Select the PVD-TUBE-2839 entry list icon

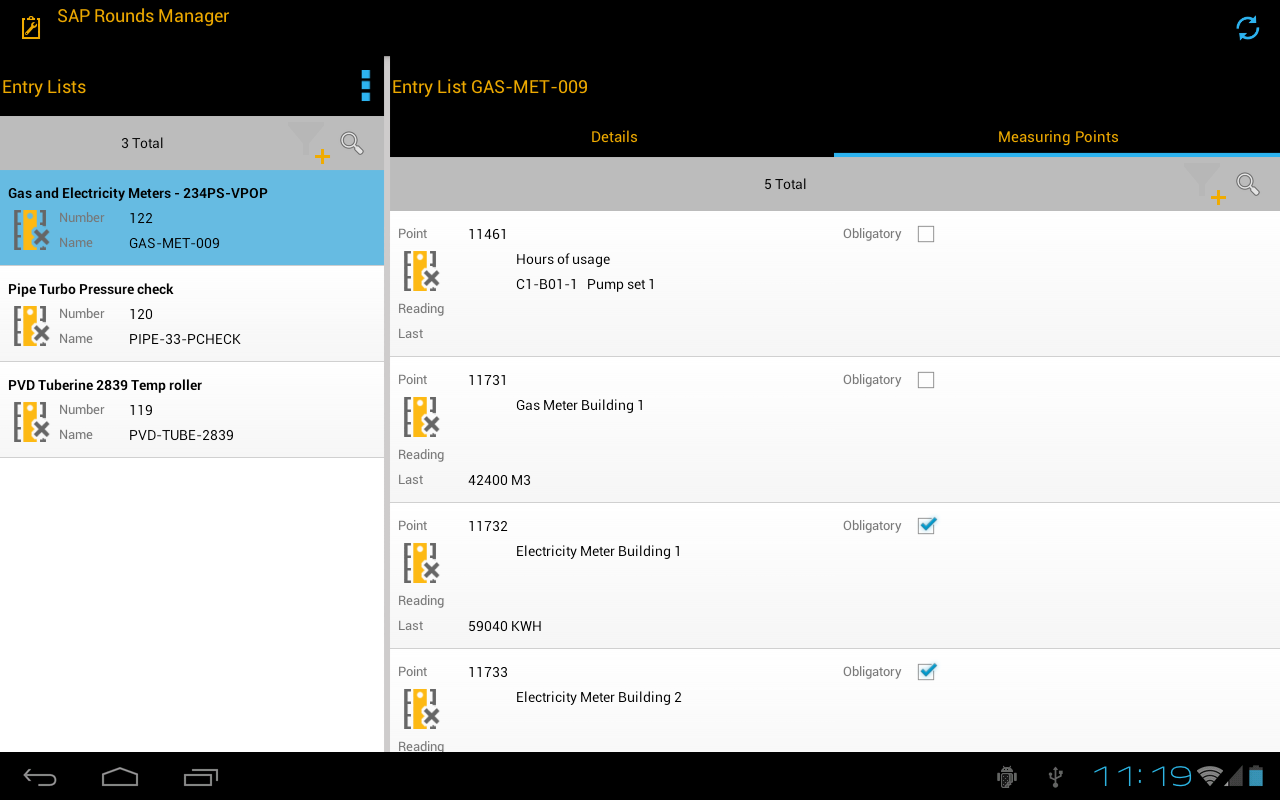pyautogui.click(x=31, y=421)
